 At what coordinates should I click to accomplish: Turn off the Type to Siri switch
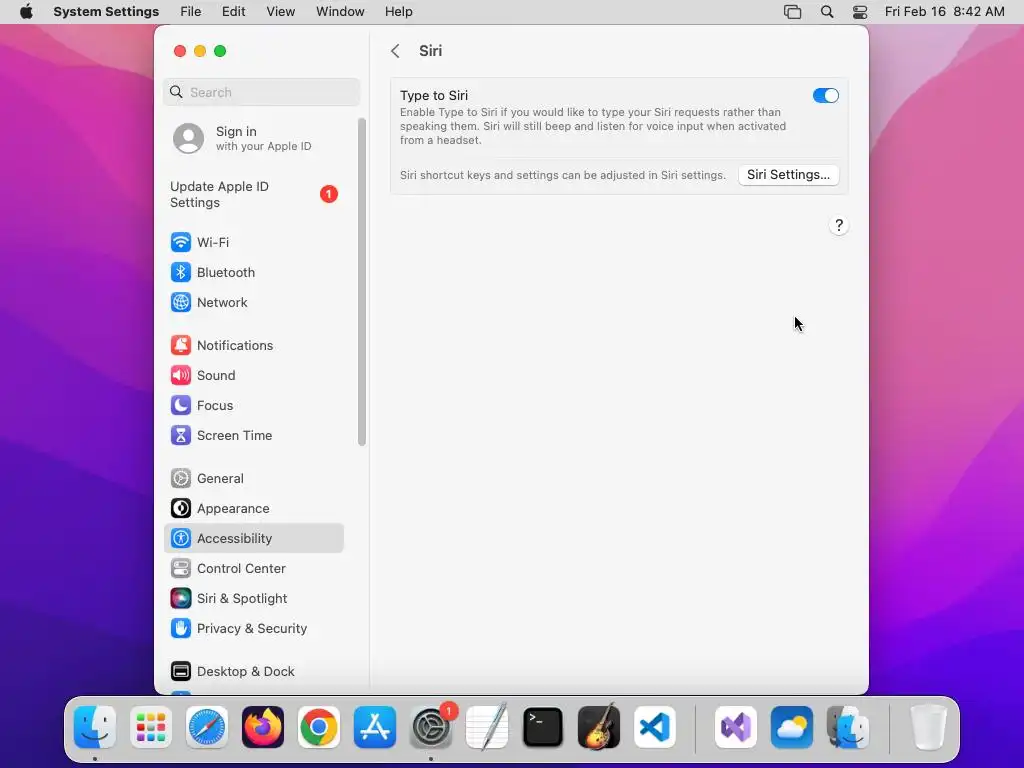pos(825,95)
